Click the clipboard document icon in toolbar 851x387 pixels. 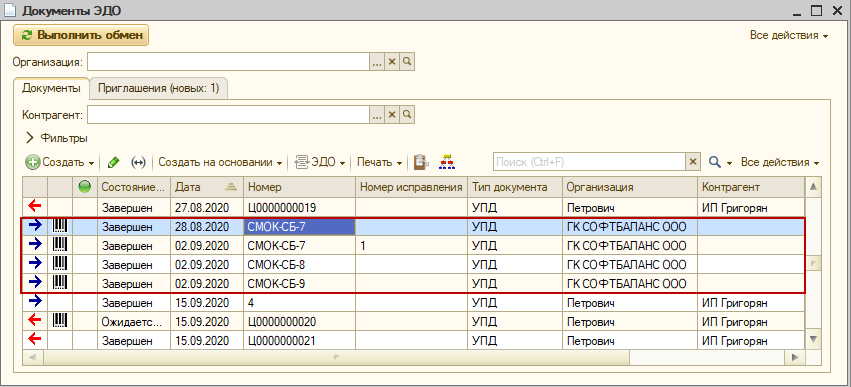click(421, 162)
